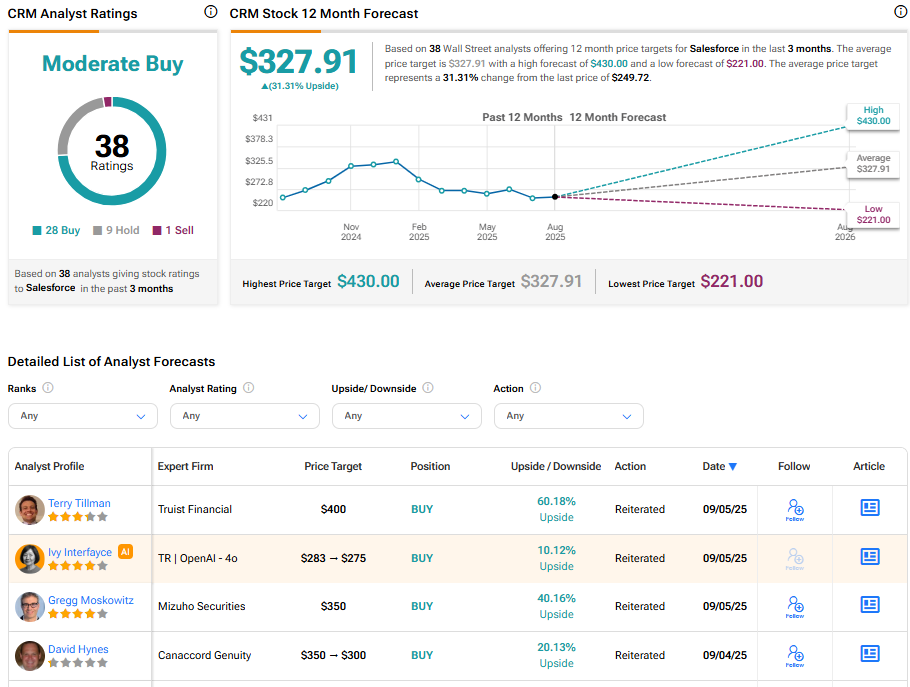
Task: Open Ivy Interfayce analyst profile link
Action: (x=80, y=551)
